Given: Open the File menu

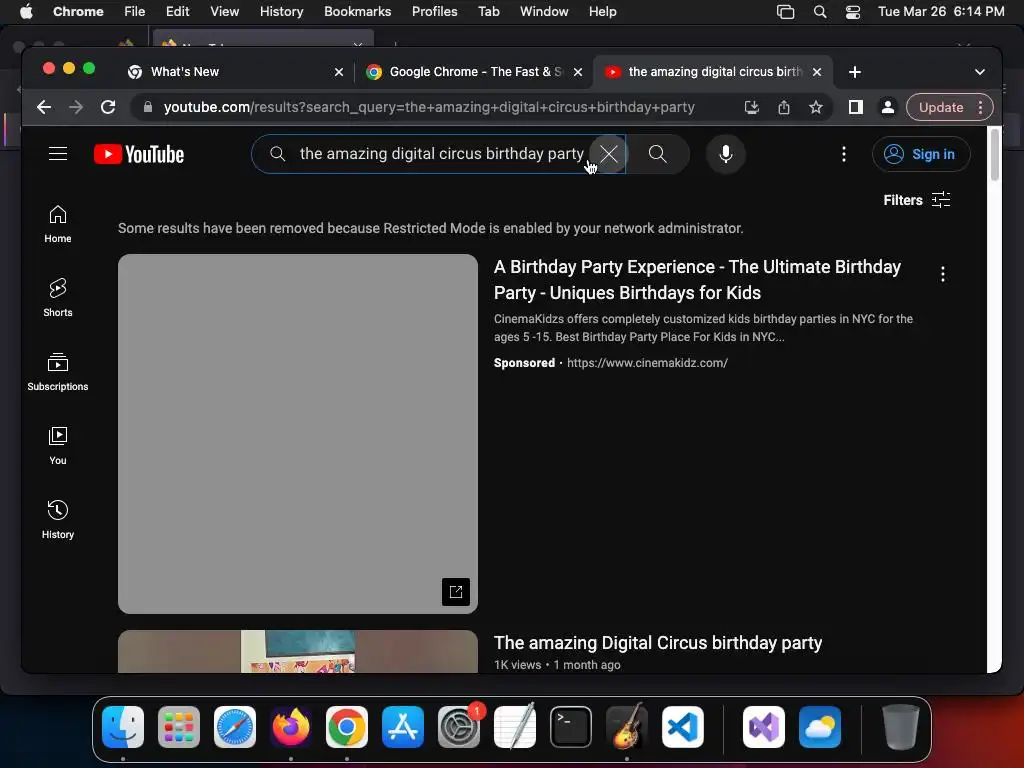Looking at the screenshot, I should 135,11.
